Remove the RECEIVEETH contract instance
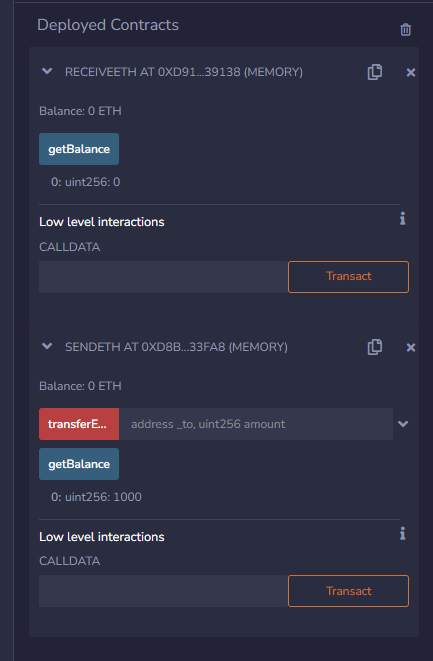The image size is (433, 661). 411,73
